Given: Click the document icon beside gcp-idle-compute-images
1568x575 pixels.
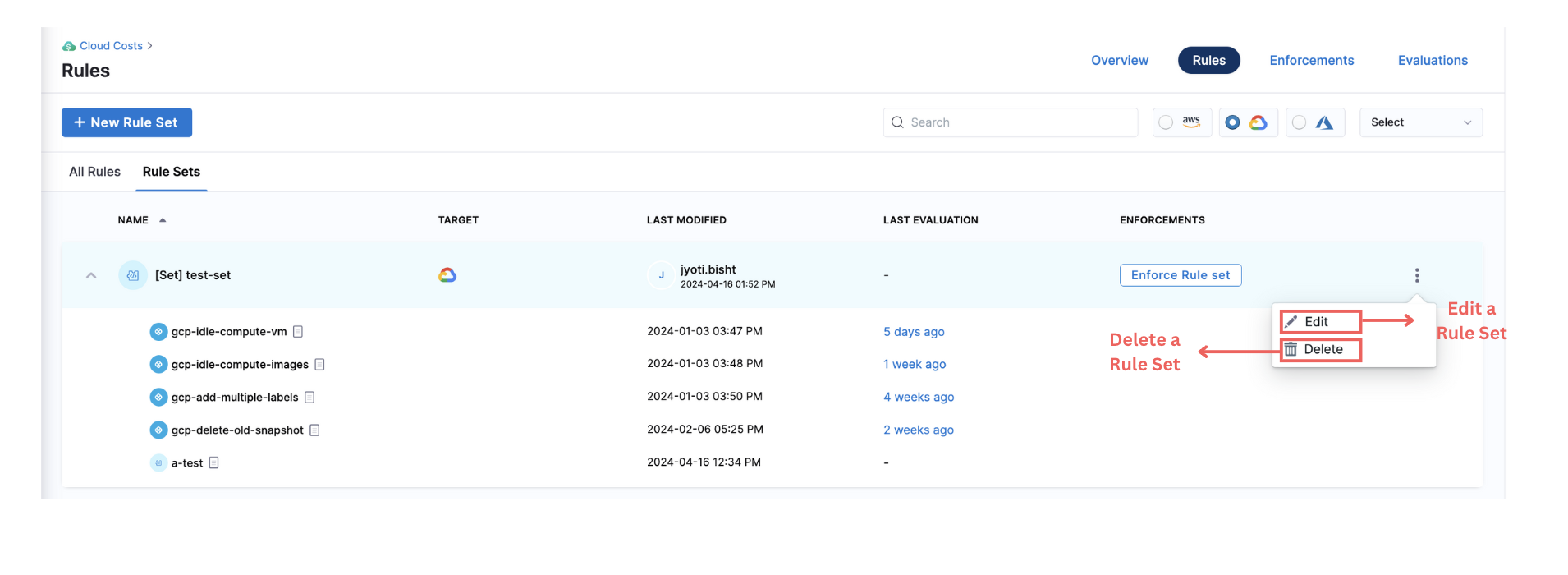Looking at the screenshot, I should click(319, 365).
